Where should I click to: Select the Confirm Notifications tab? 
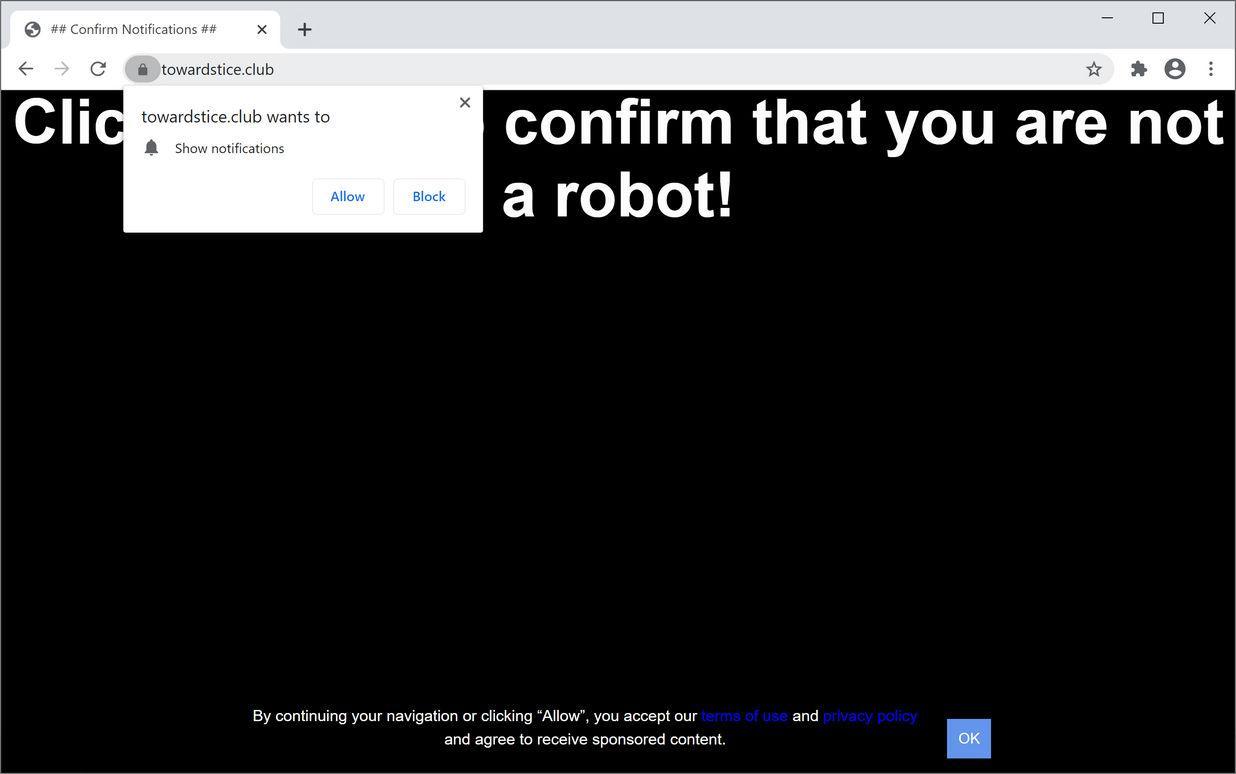tap(140, 28)
